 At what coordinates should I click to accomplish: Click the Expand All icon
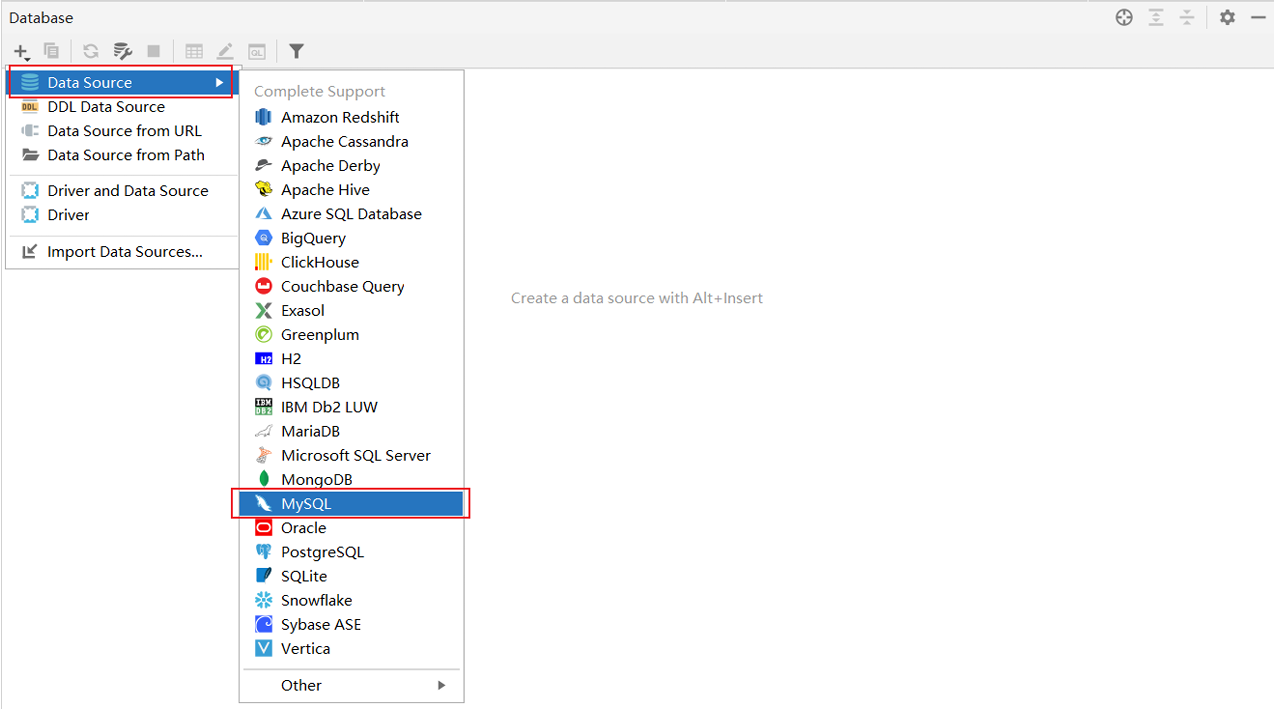pos(1156,18)
